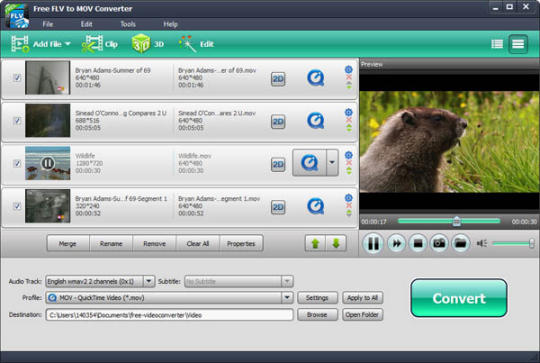Pause the preview playback

tap(373, 243)
